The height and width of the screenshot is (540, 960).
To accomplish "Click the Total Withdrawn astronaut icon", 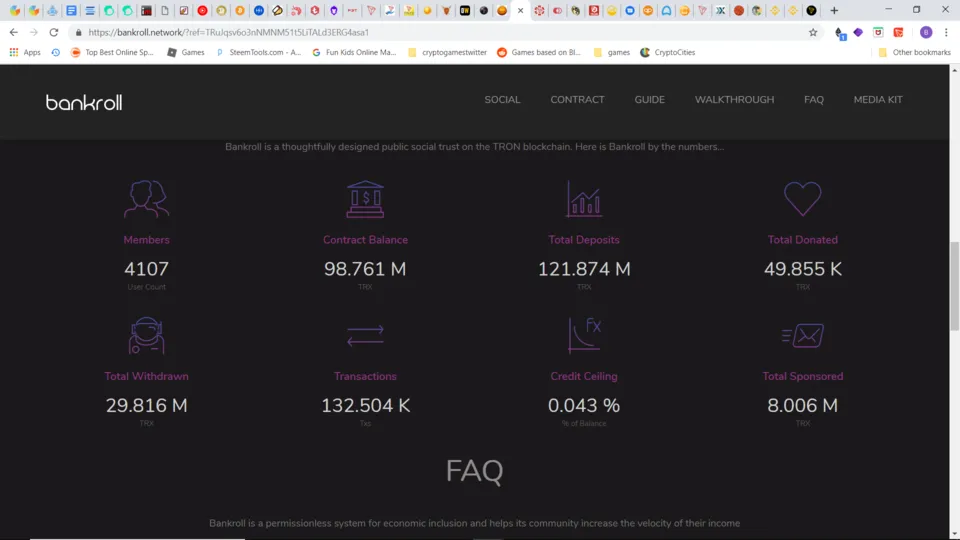I will tap(146, 336).
